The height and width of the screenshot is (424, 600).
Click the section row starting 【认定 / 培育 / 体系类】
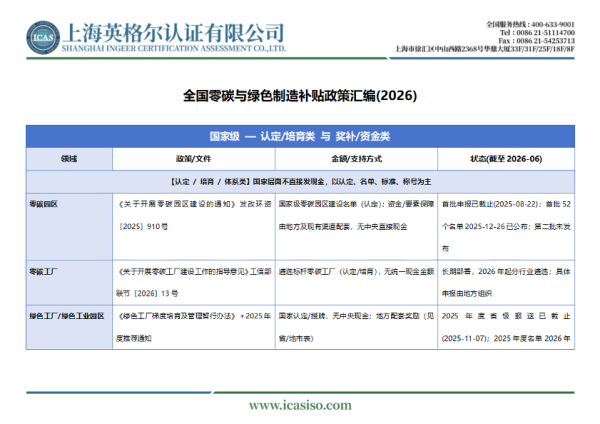coord(300,182)
